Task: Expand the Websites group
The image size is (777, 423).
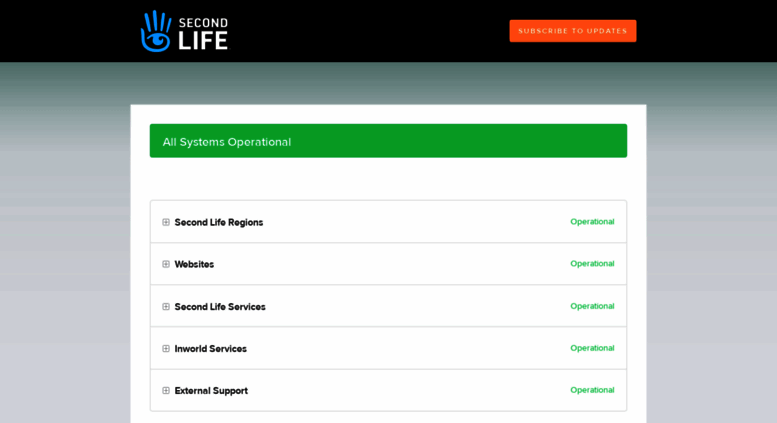Action: tap(166, 264)
